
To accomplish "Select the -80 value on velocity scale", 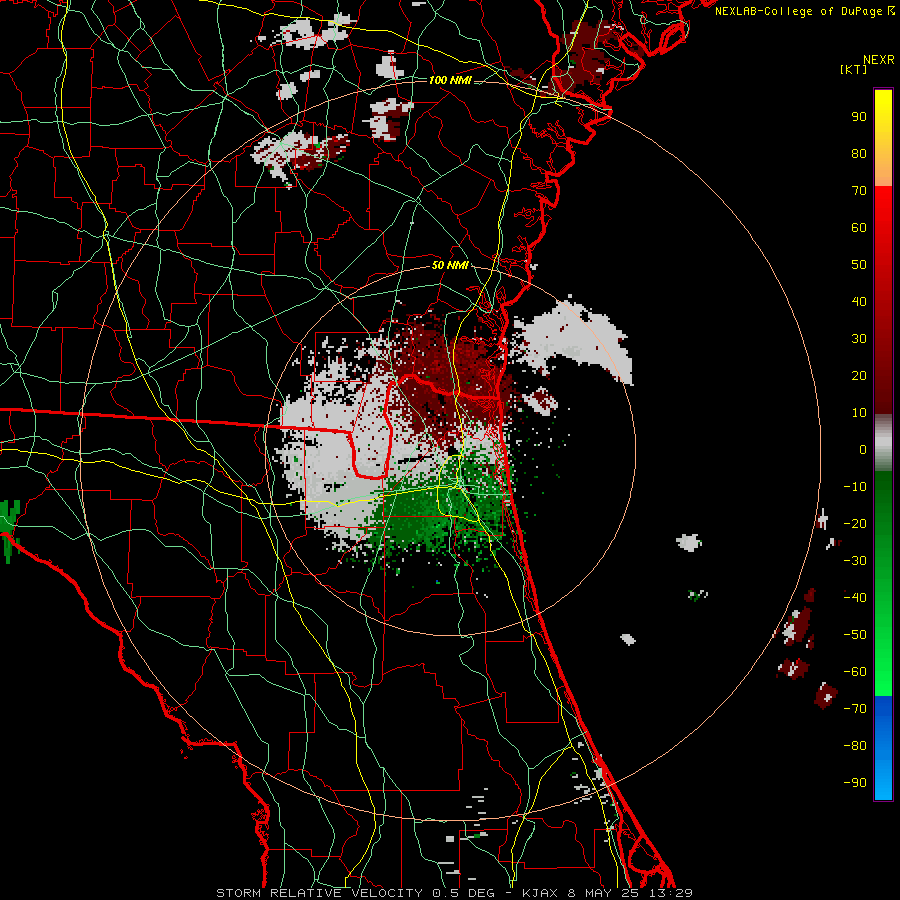I will (855, 746).
